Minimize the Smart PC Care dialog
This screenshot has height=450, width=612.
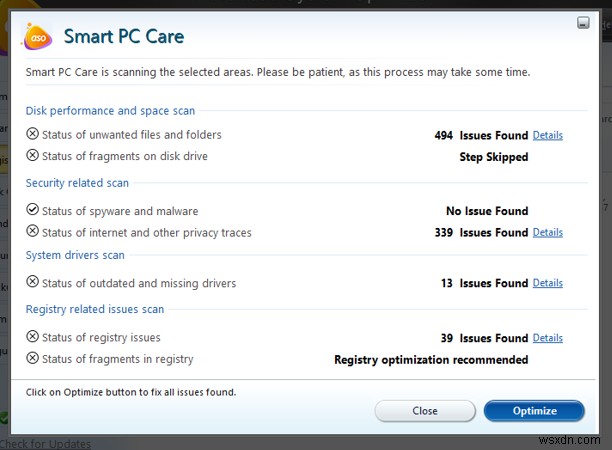[583, 22]
